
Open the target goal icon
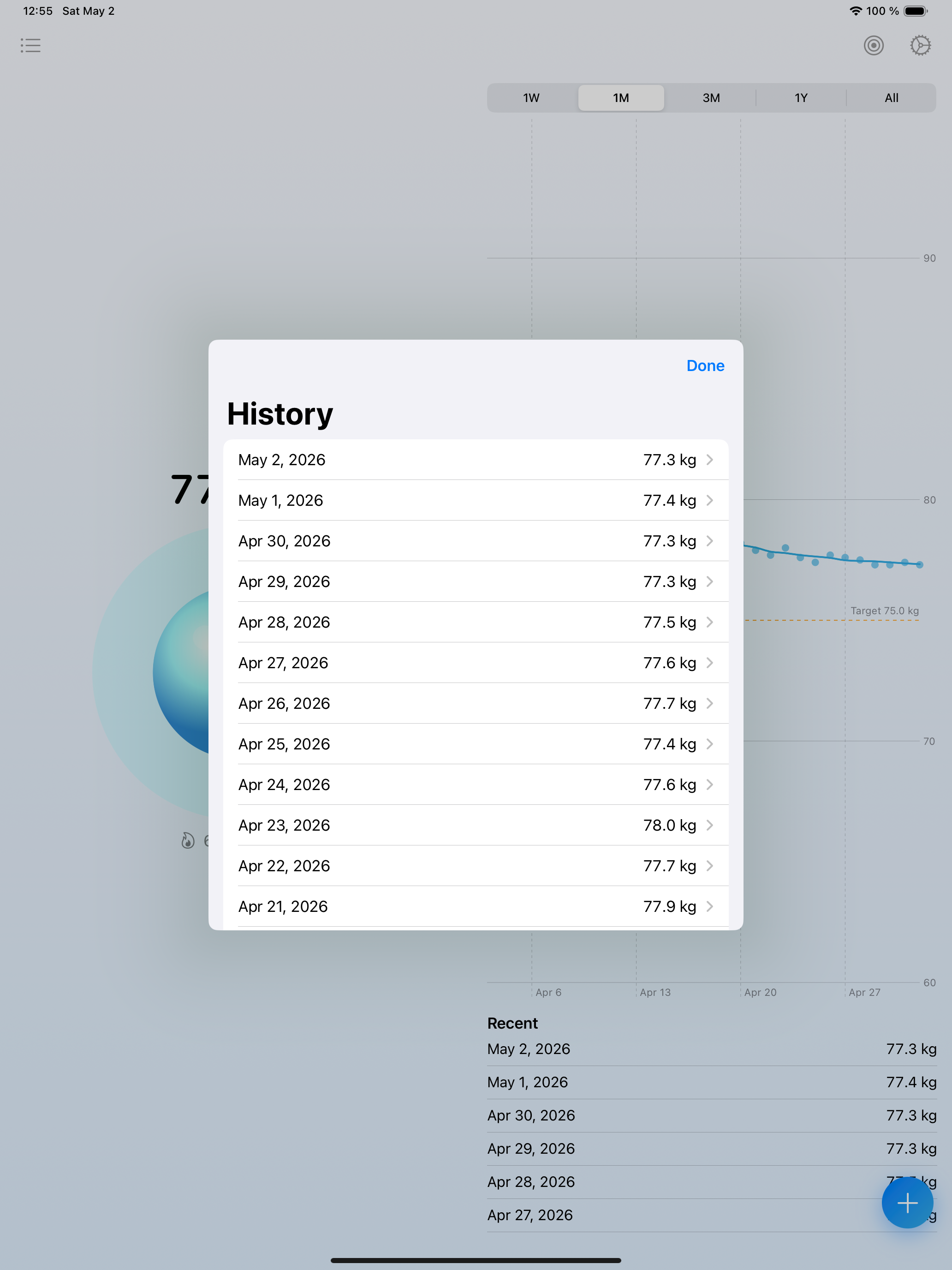[874, 45]
